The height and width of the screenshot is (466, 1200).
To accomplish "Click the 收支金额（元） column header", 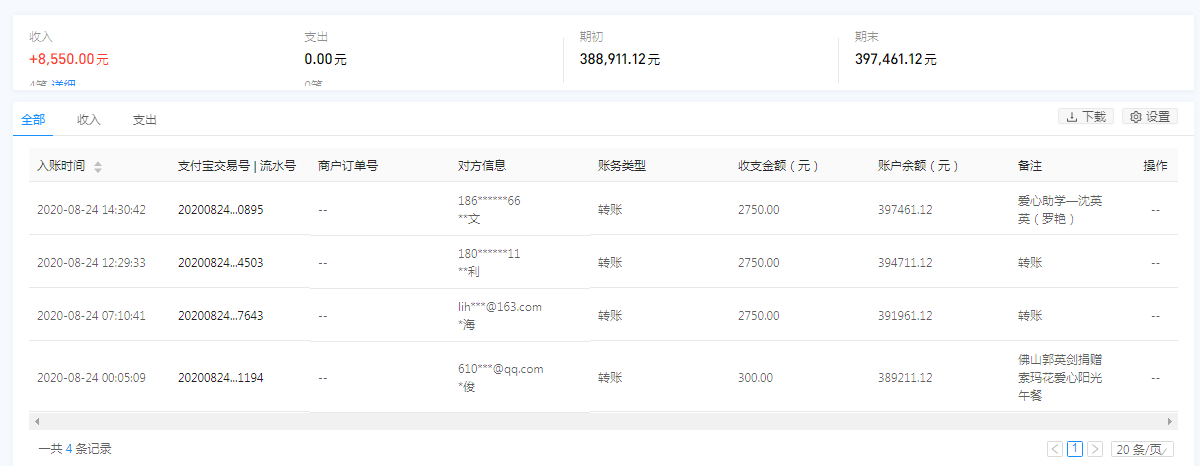I will pos(778,166).
